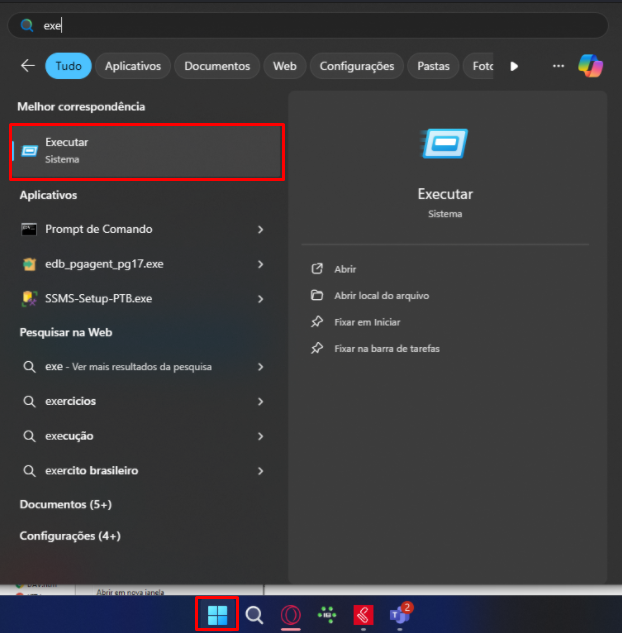Viewport: 622px width, 633px height.
Task: Click the three-dots more options icon
Action: [558, 66]
